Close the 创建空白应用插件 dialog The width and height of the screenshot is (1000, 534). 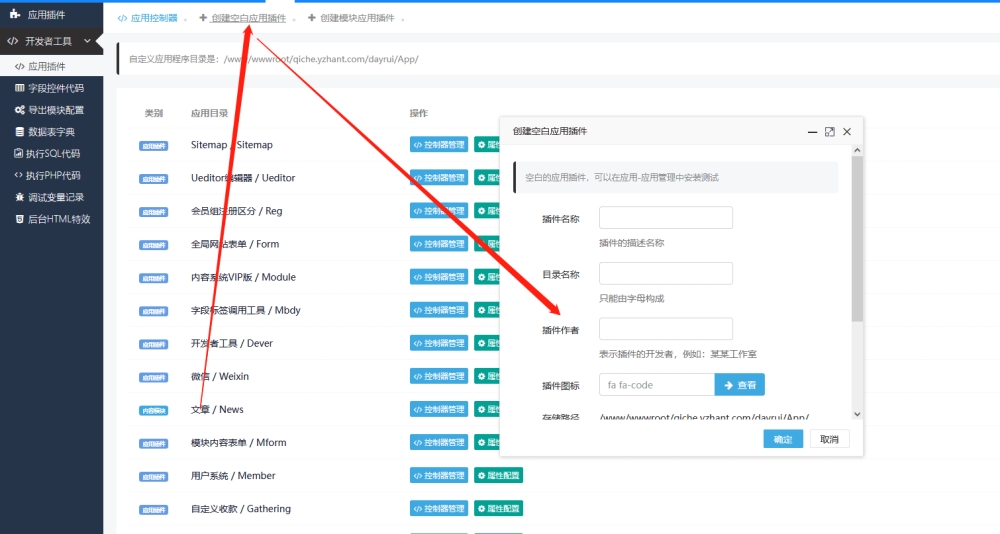[x=847, y=131]
